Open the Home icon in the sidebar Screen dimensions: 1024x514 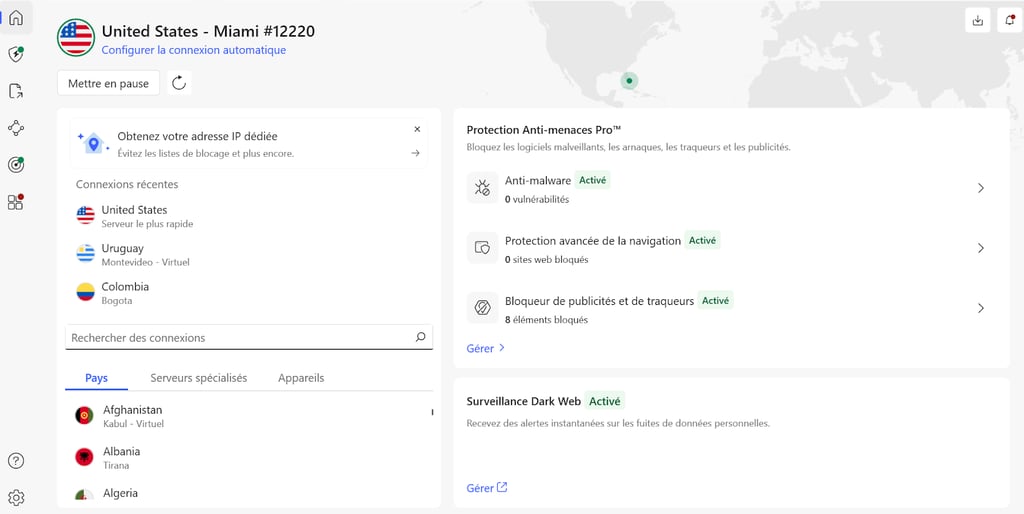(16, 18)
